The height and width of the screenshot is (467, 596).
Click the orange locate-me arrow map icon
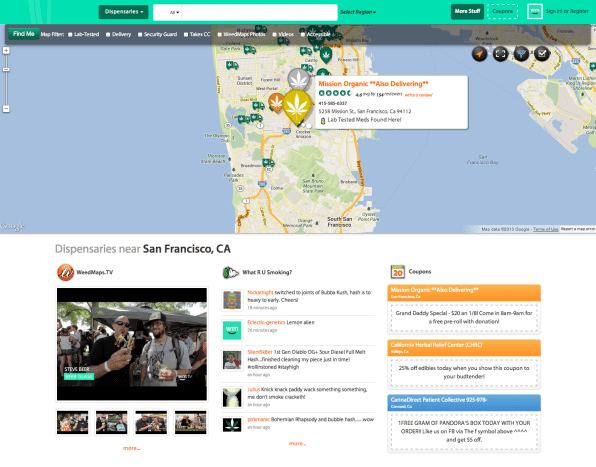(x=480, y=54)
